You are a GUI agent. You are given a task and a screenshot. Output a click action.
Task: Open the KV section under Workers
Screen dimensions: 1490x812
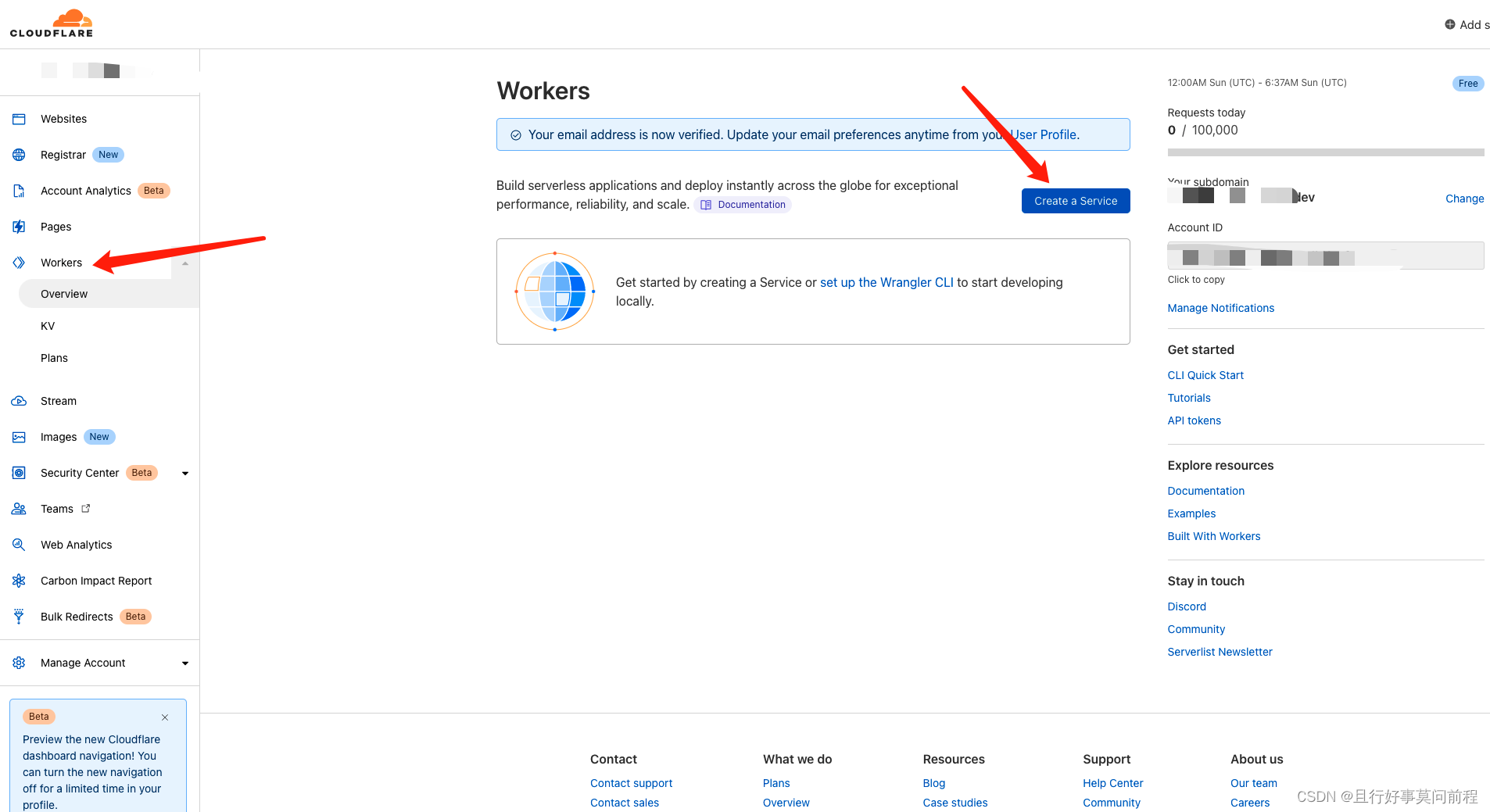point(48,326)
